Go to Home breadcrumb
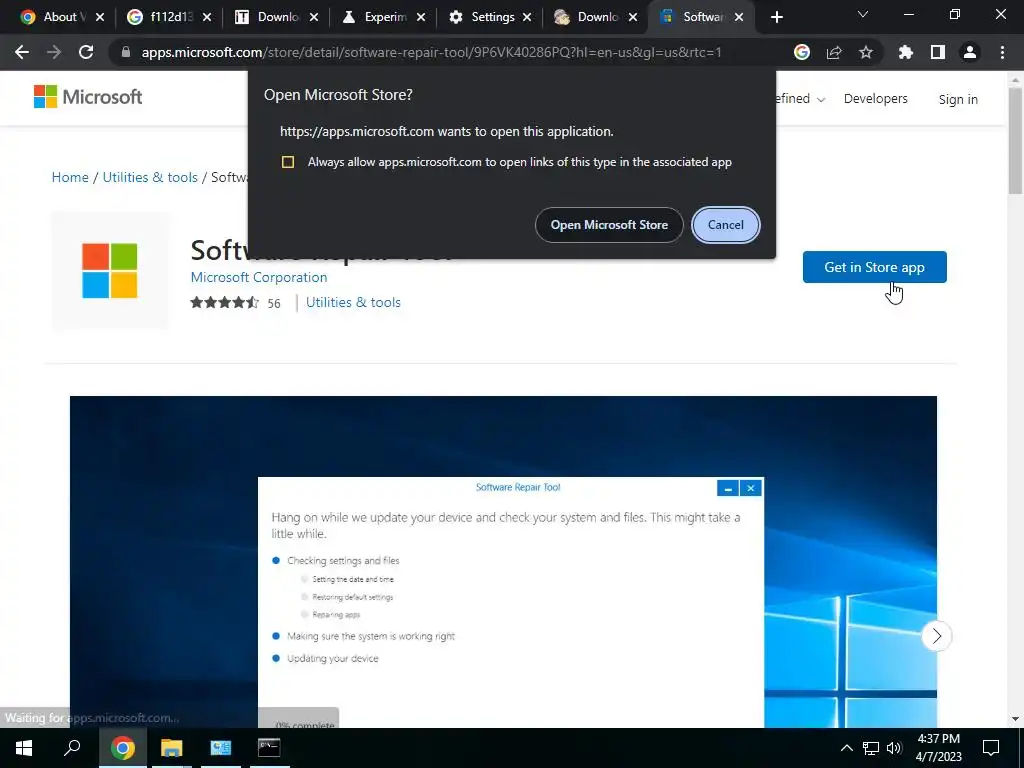 tap(70, 177)
